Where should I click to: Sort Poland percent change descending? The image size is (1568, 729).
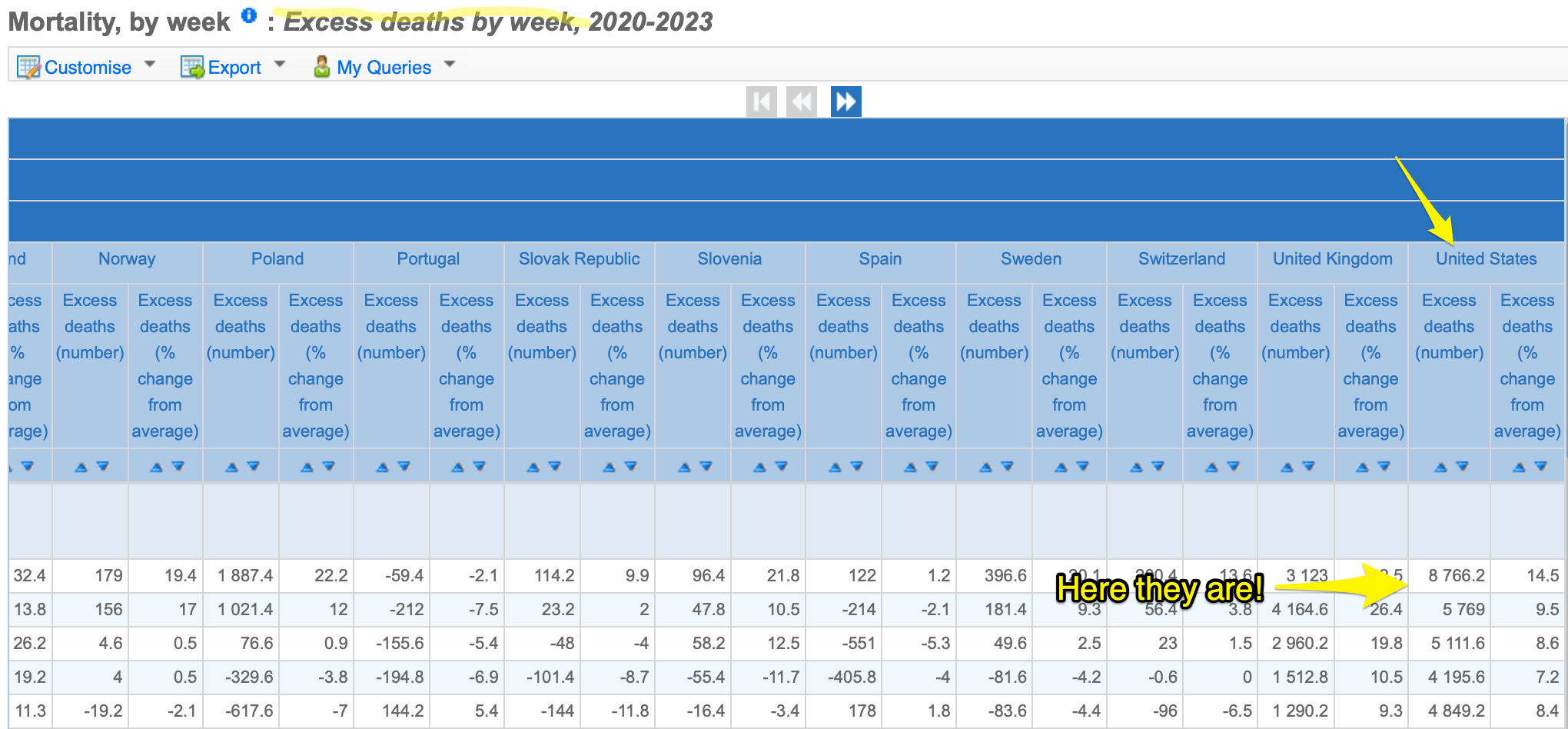328,466
